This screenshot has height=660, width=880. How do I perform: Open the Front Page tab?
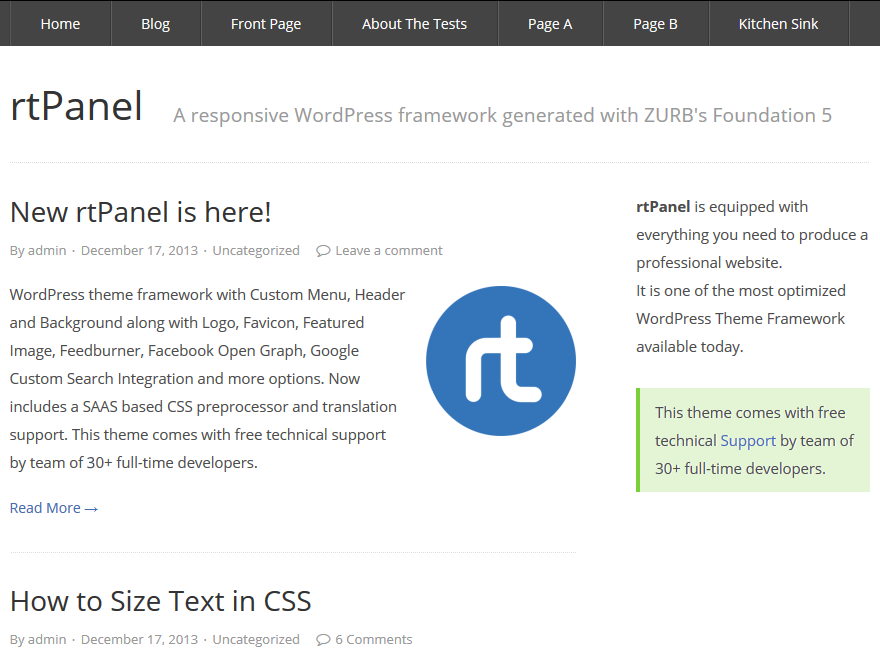266,23
